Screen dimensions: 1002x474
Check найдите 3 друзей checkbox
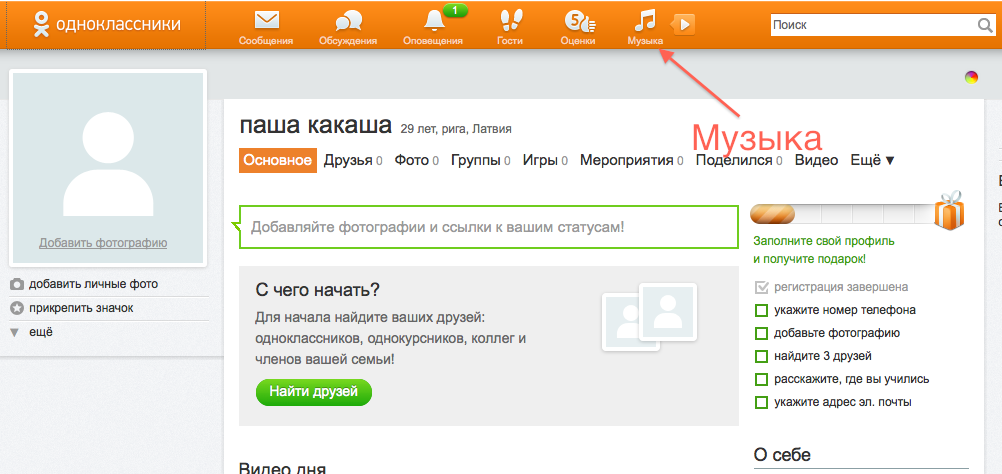(761, 356)
